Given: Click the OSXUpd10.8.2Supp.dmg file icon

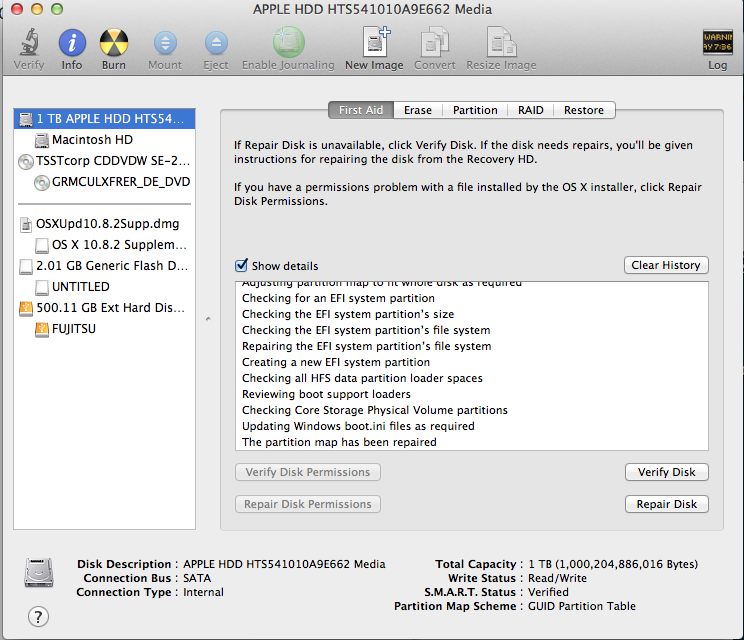Looking at the screenshot, I should (26, 224).
